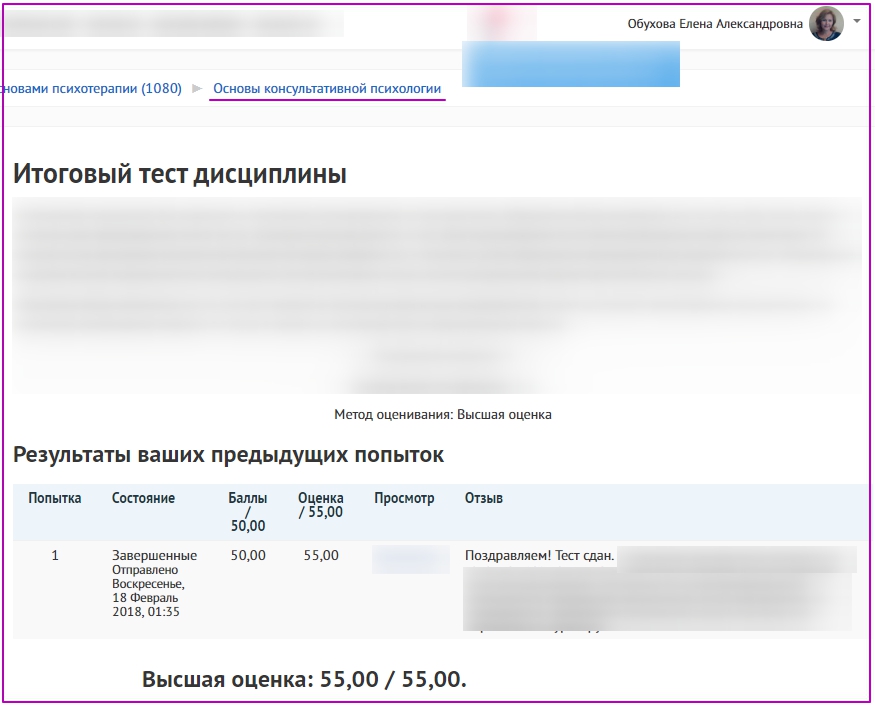
Task: Click the Итоговый тест дисциплины heading
Action: [x=180, y=175]
